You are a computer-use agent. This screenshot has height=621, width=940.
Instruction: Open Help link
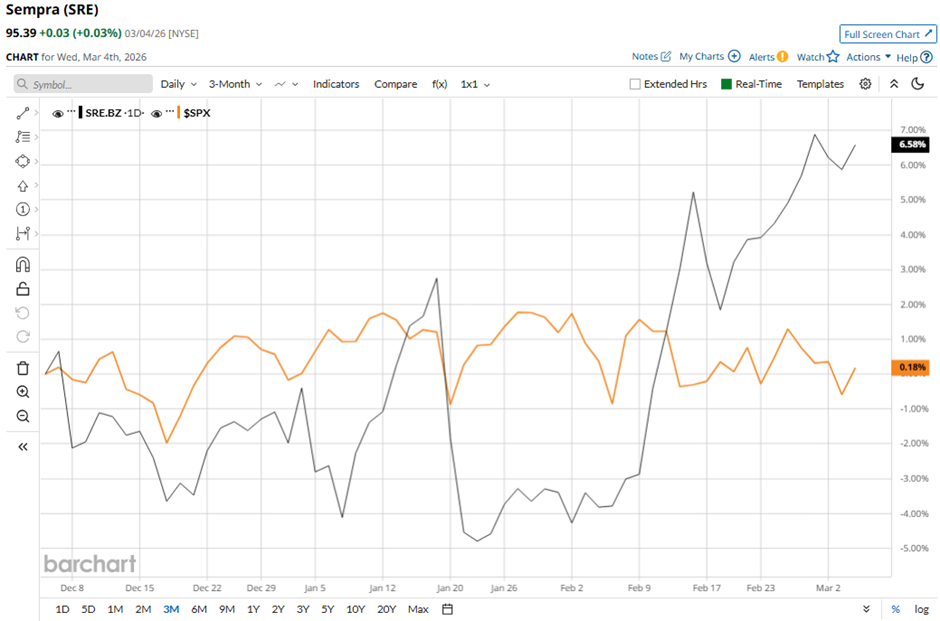click(x=914, y=58)
